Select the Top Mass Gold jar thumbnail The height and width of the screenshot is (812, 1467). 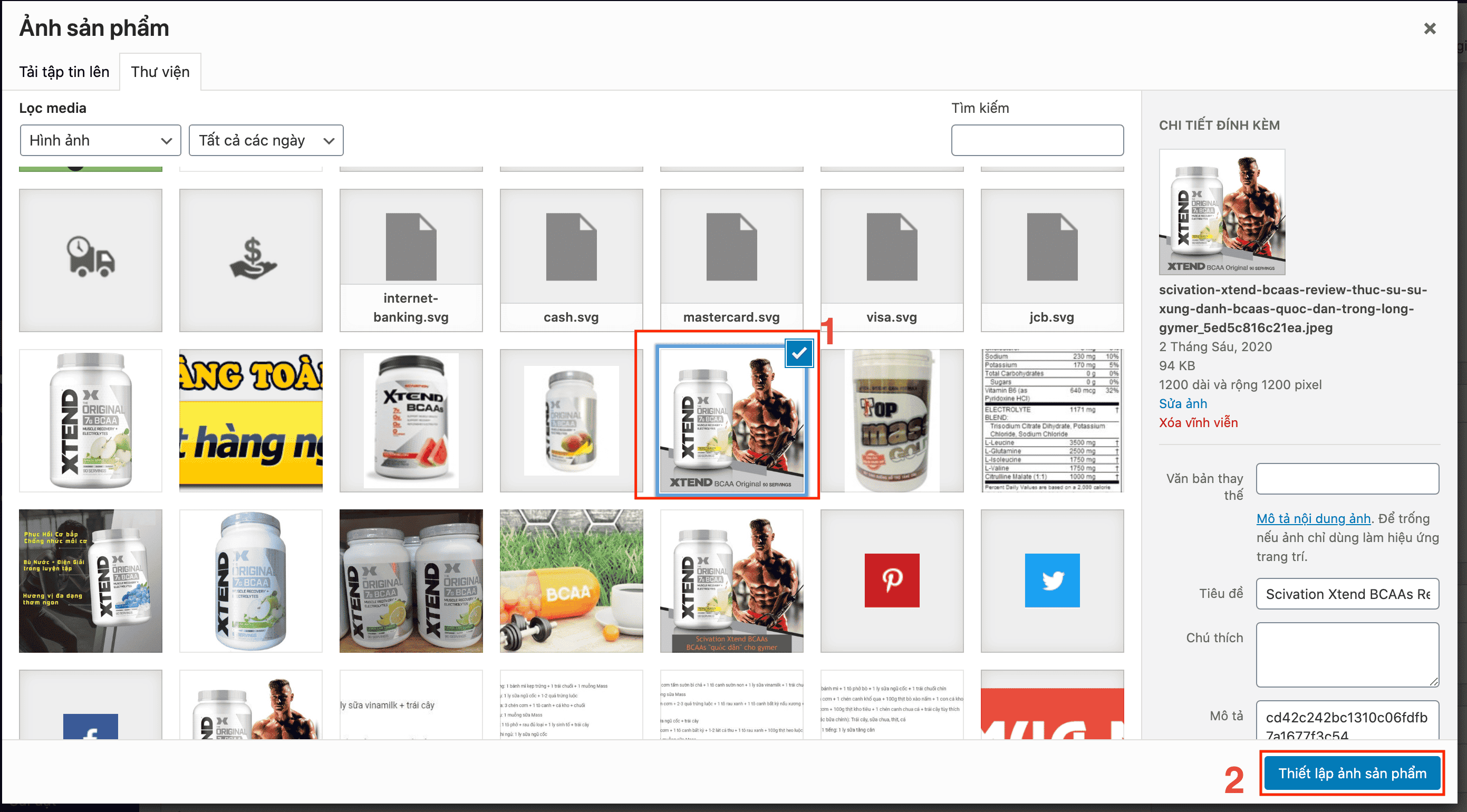tap(892, 421)
